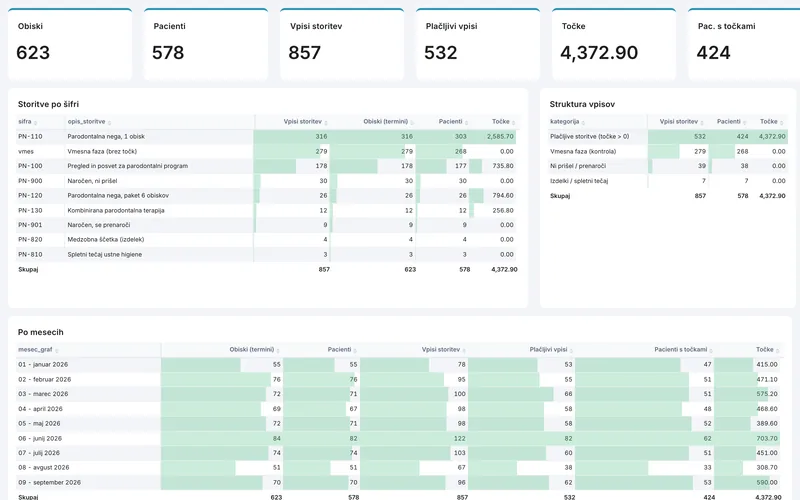Click 'Parodontalna nega, paket 6 obiskov' cell
The image size is (800, 500).
(x=118, y=195)
